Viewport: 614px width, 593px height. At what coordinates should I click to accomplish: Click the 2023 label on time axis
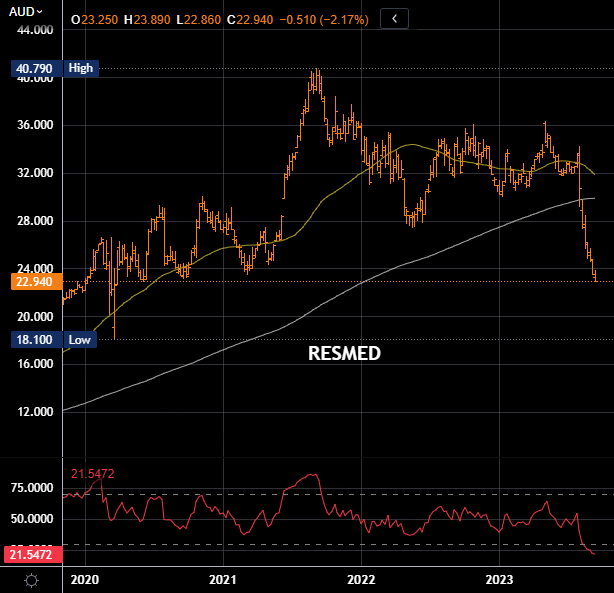(x=499, y=580)
